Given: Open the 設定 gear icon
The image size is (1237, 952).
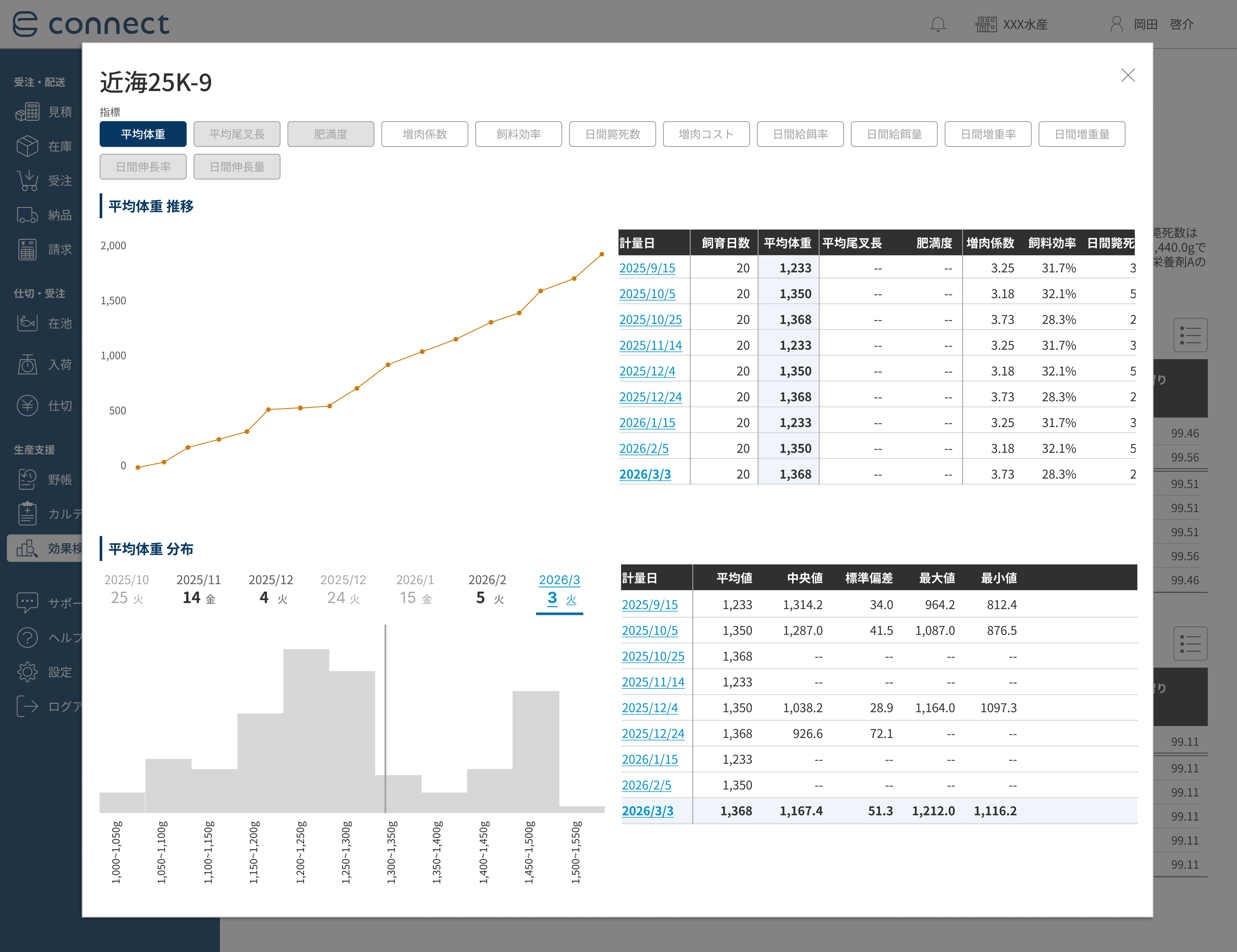Looking at the screenshot, I should (27, 672).
